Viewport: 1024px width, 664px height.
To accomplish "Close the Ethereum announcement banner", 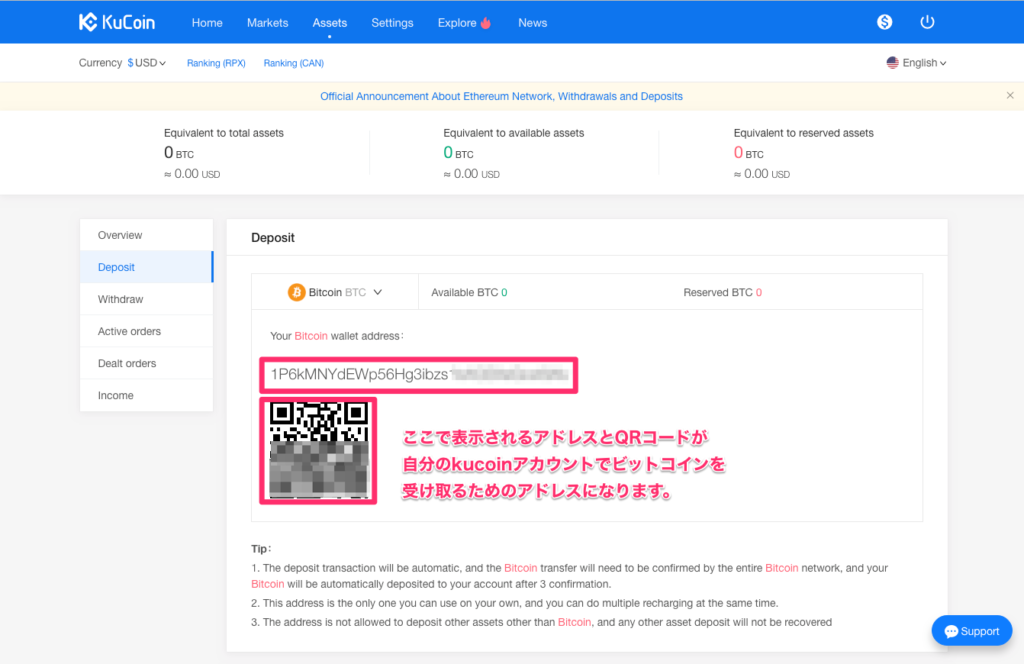I will (1010, 95).
